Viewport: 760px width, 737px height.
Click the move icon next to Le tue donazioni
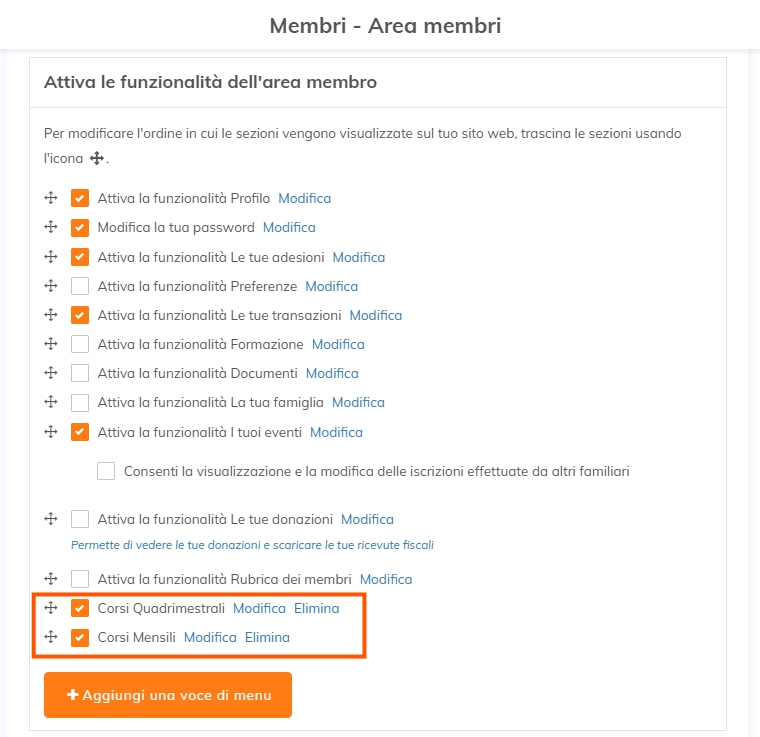click(x=50, y=519)
